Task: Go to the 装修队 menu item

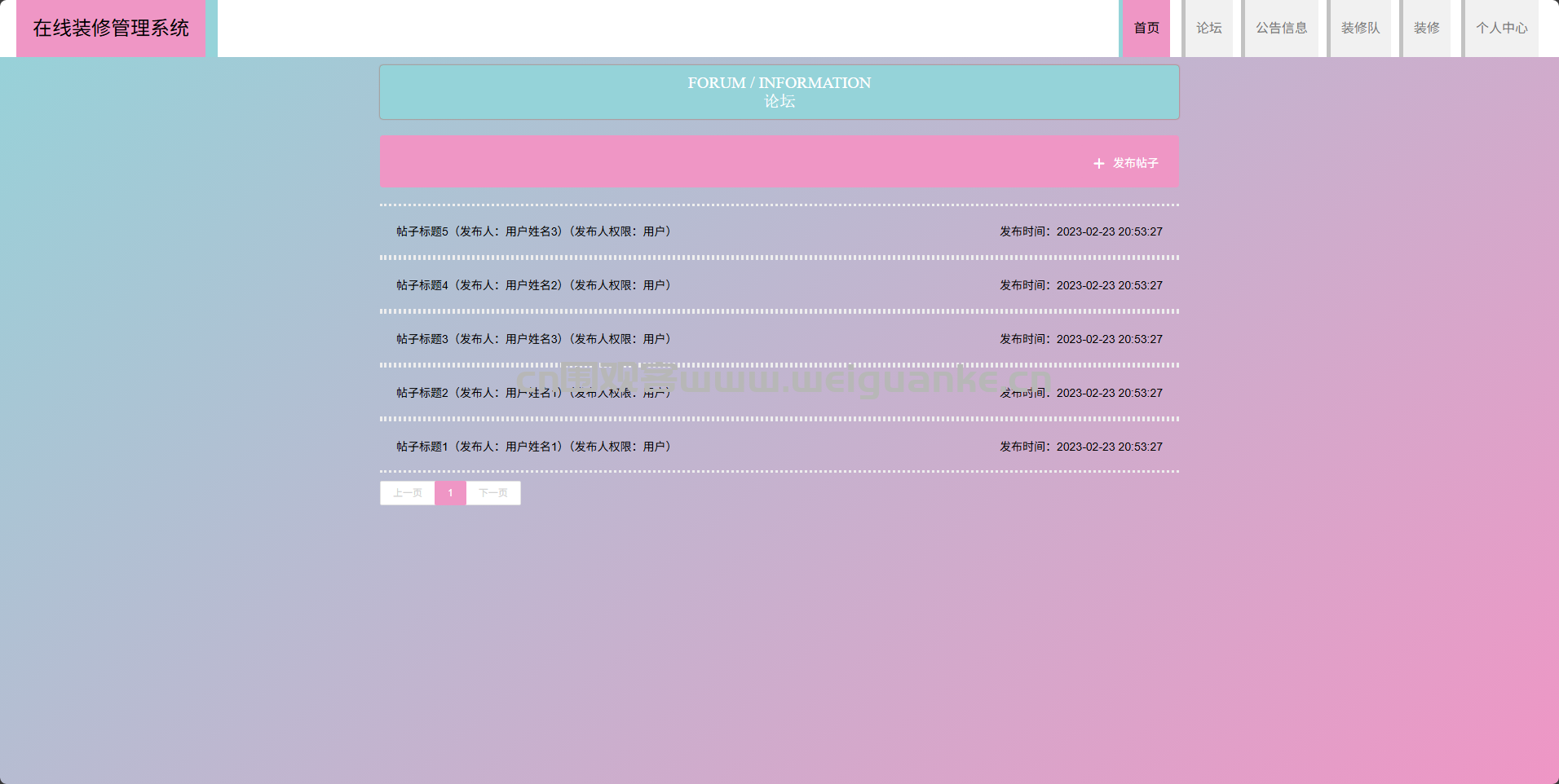Action: point(1360,29)
